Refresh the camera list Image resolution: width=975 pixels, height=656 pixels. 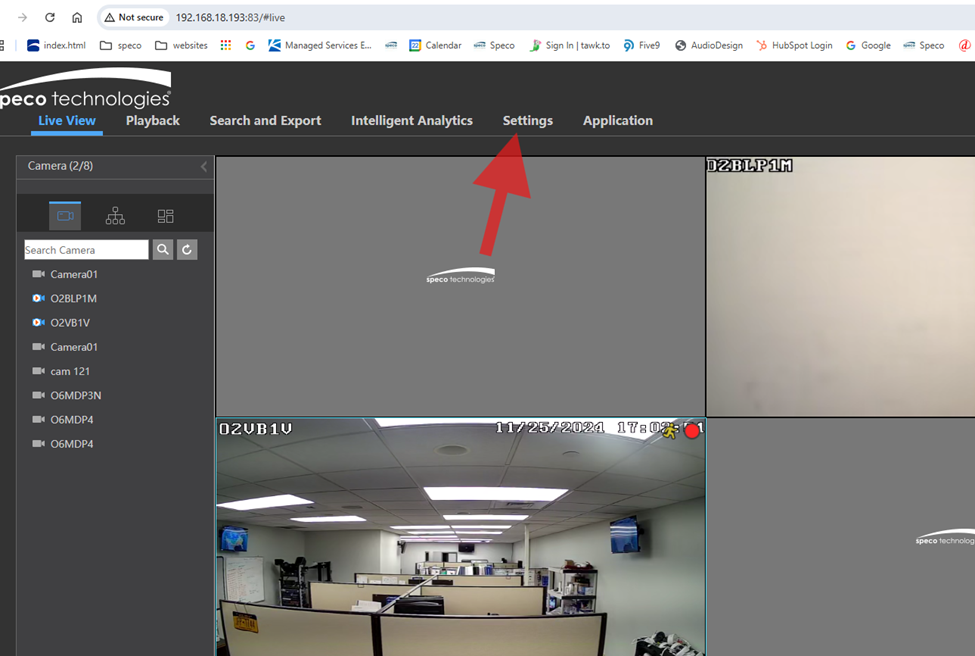pyautogui.click(x=186, y=249)
